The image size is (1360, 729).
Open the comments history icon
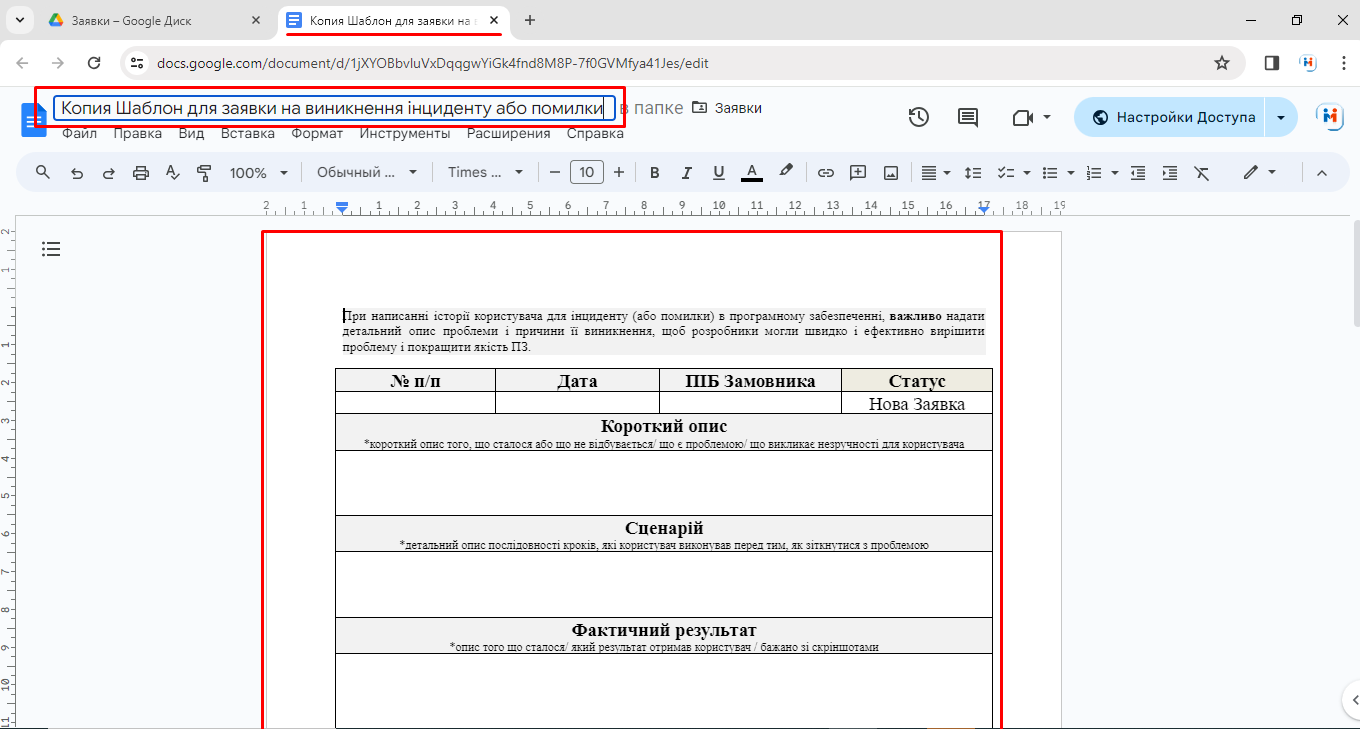tap(968, 117)
